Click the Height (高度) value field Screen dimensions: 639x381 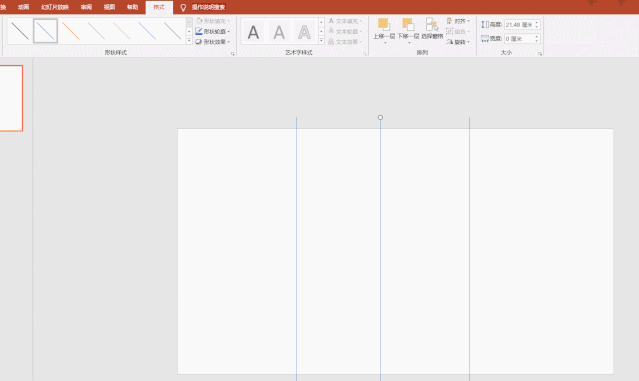(522, 25)
